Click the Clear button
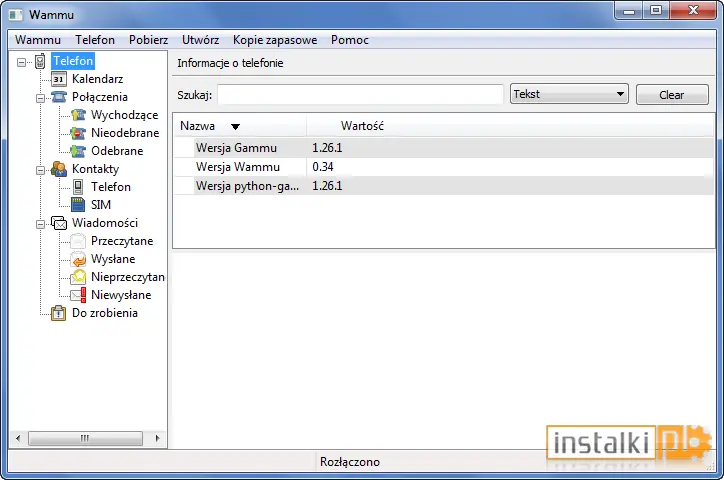This screenshot has width=724, height=480. 672,95
